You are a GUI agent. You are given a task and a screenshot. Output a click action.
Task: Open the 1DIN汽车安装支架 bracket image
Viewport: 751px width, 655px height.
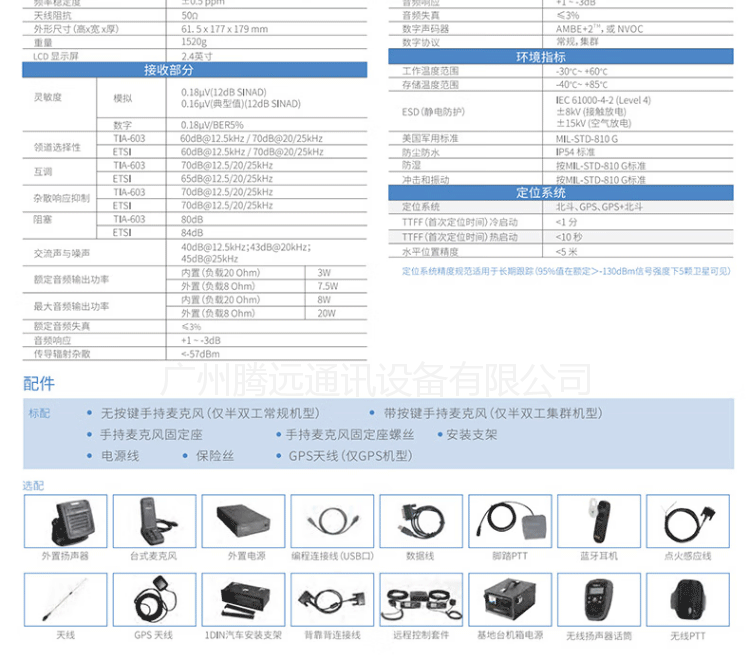coord(243,599)
